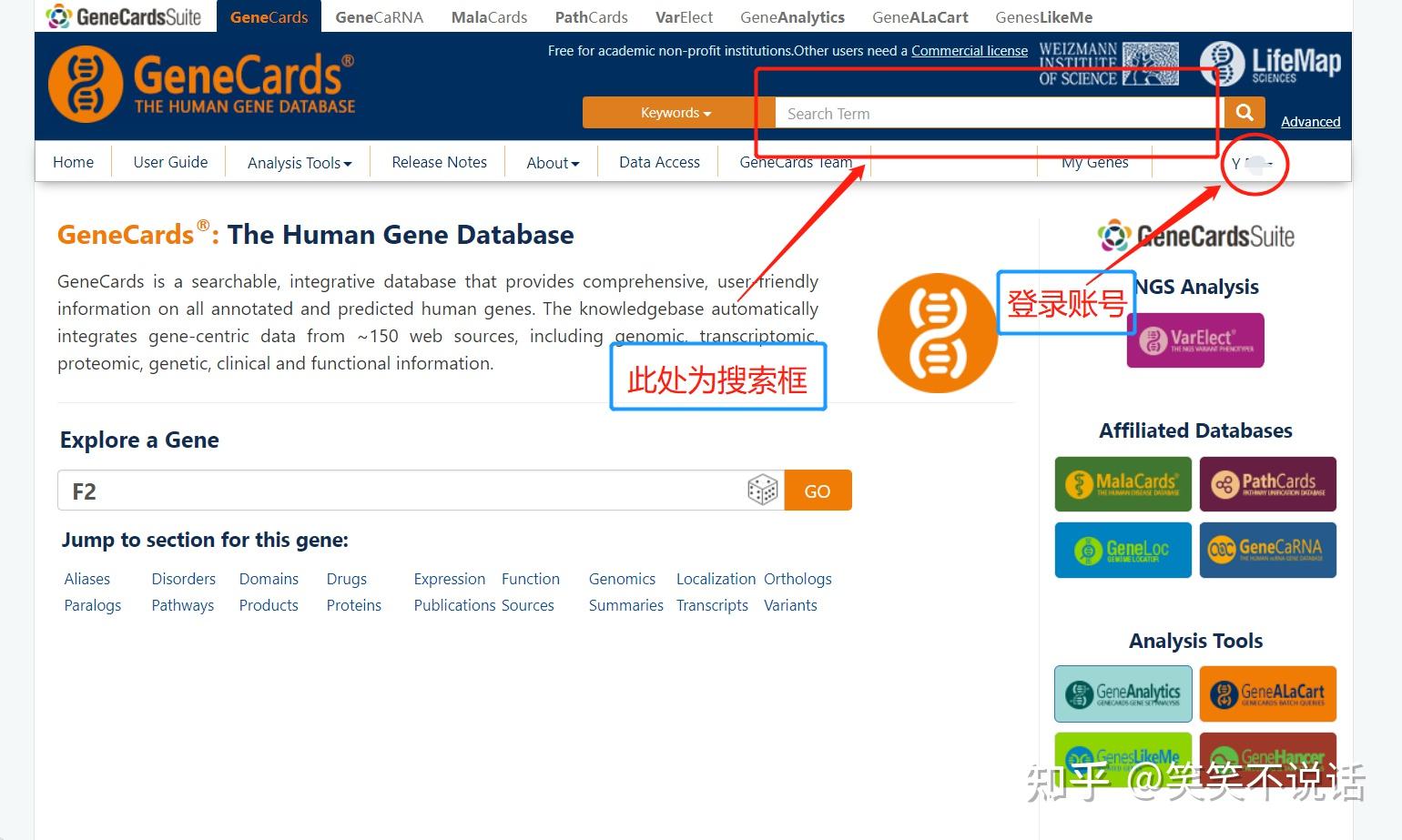Click the LifeMap Sciences logo
The width and height of the screenshot is (1402, 840).
point(1271,63)
